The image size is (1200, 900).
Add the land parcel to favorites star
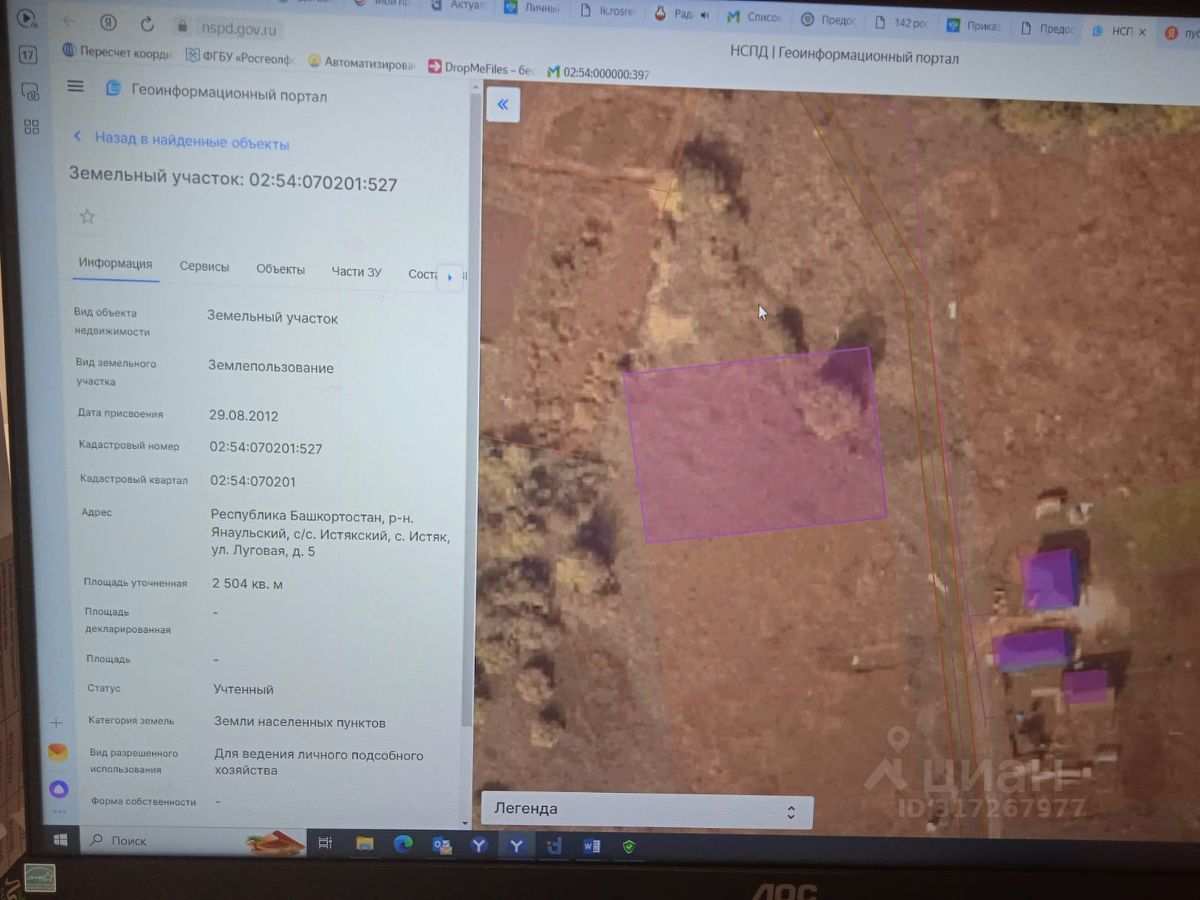pyautogui.click(x=87, y=217)
